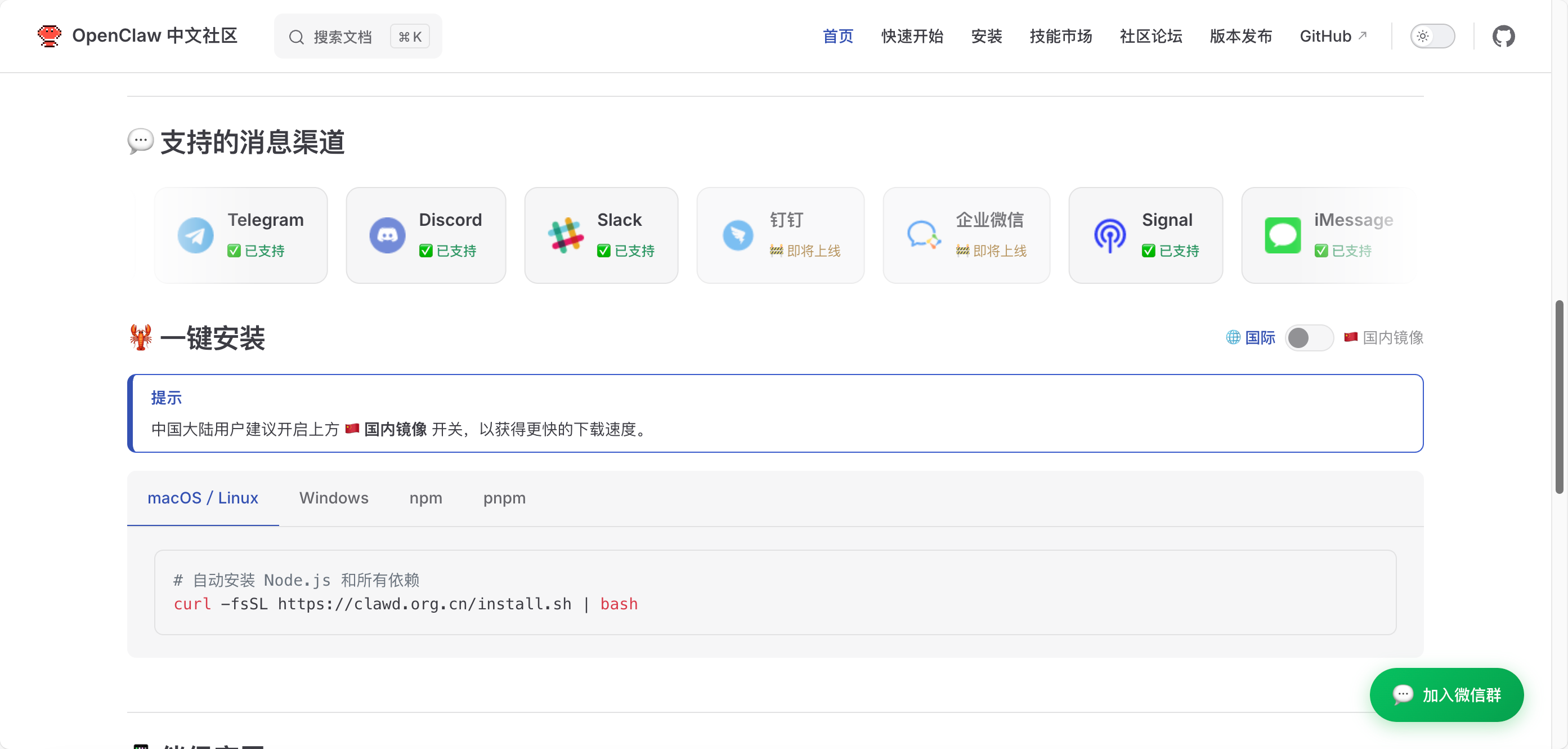Select the 国内镜像 label option
Screen dimensions: 1568x749
tap(1392, 338)
